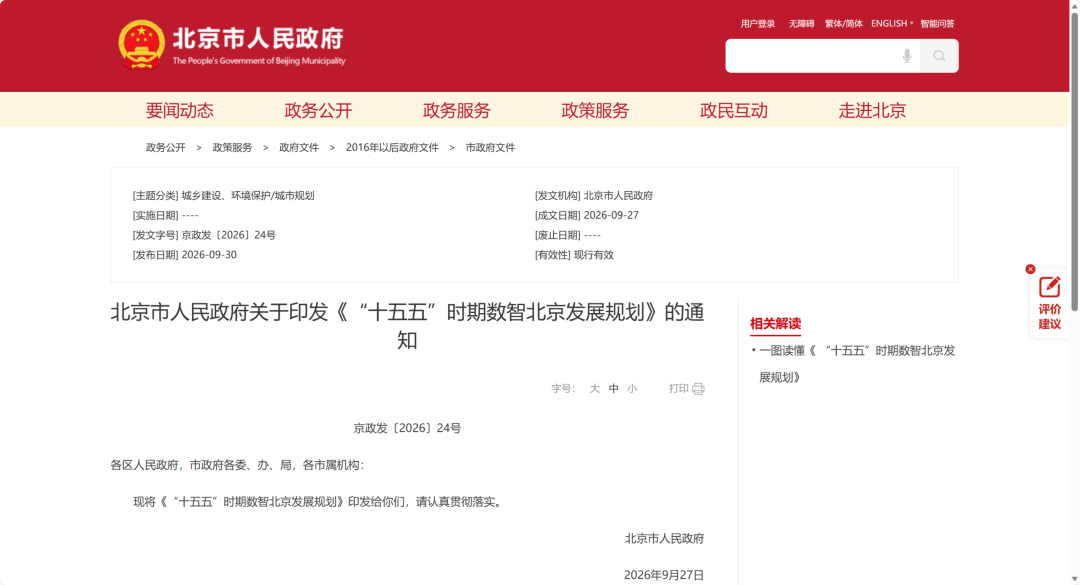
Task: Click the national emblem logo
Action: (x=141, y=45)
